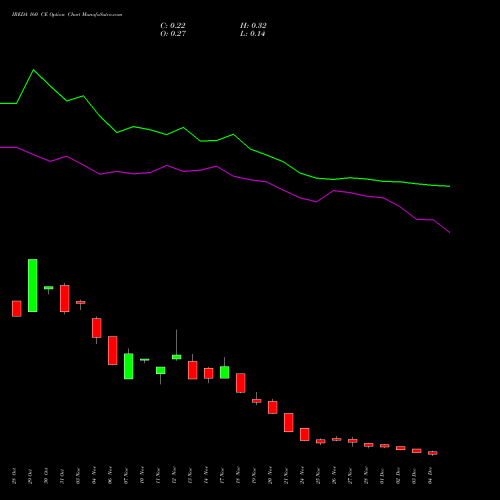Select the red candle for 18 Nov
The height and width of the screenshot is (500, 500).
(x=241, y=383)
